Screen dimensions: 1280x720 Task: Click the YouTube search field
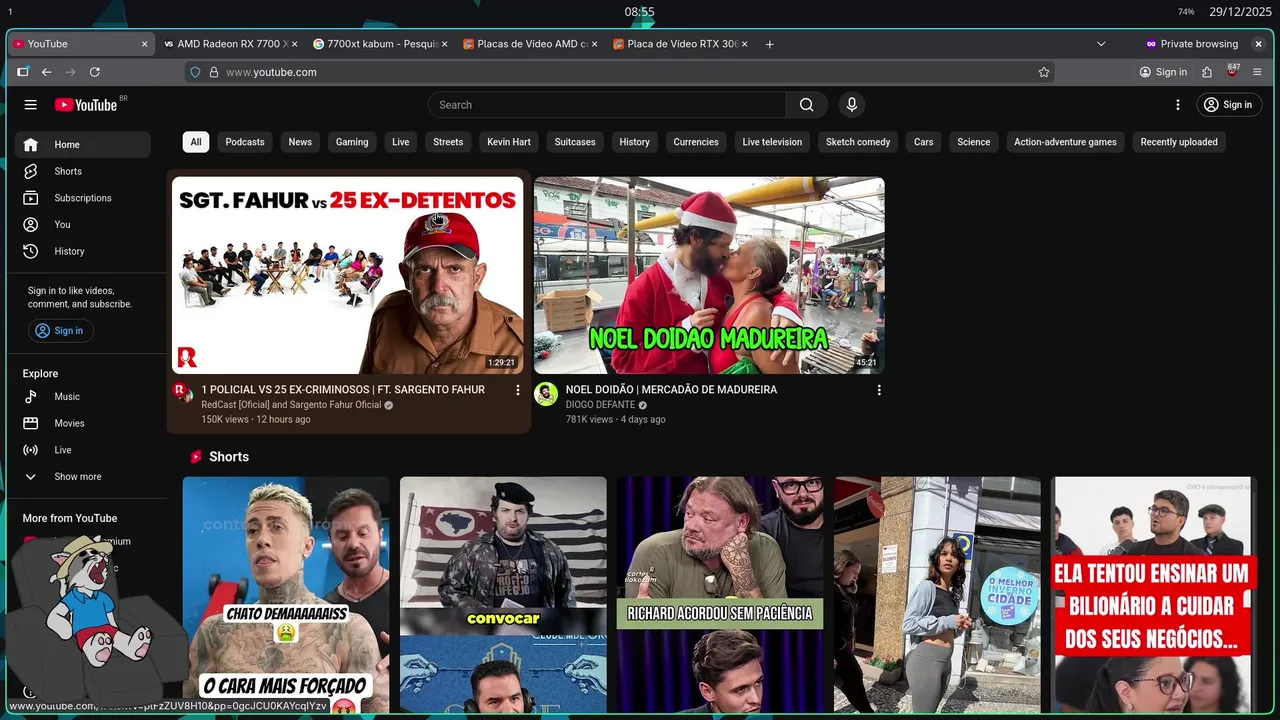(607, 105)
